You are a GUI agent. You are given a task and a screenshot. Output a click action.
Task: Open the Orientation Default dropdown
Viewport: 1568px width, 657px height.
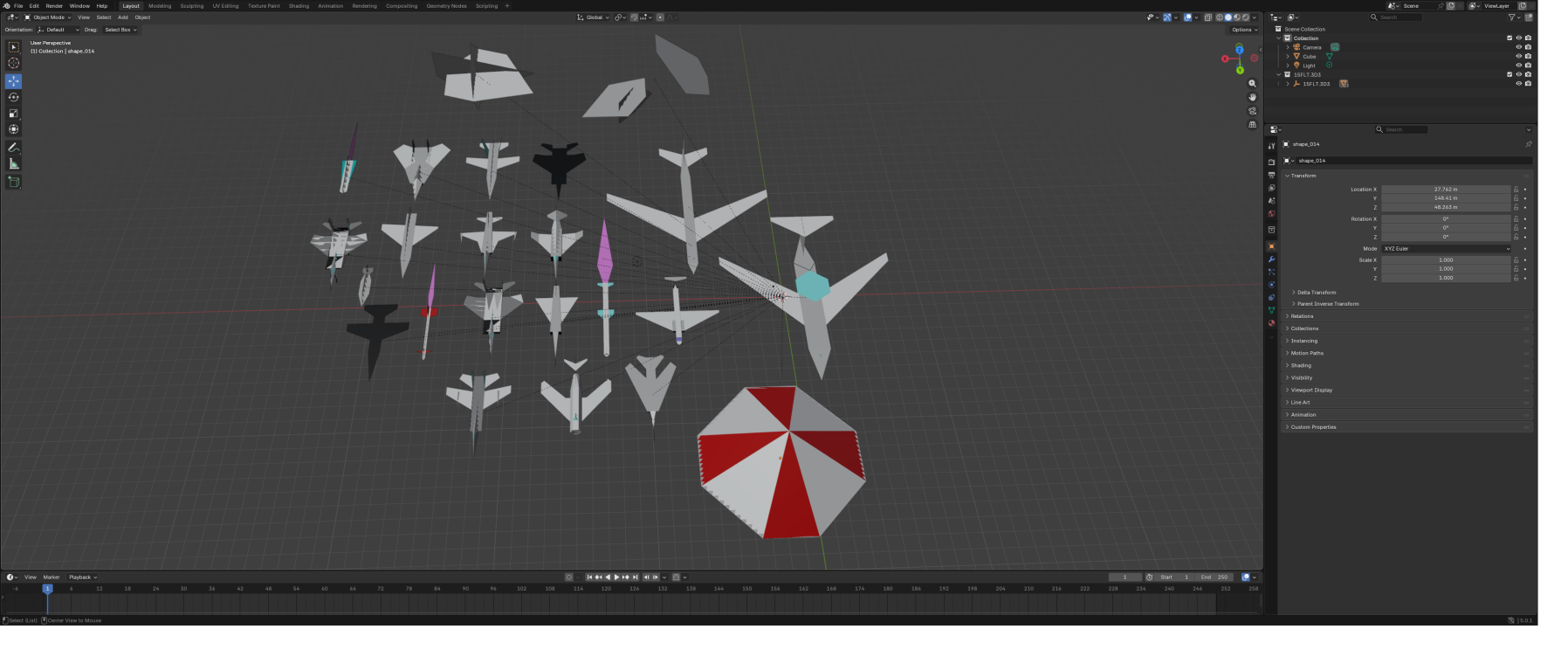tap(58, 30)
